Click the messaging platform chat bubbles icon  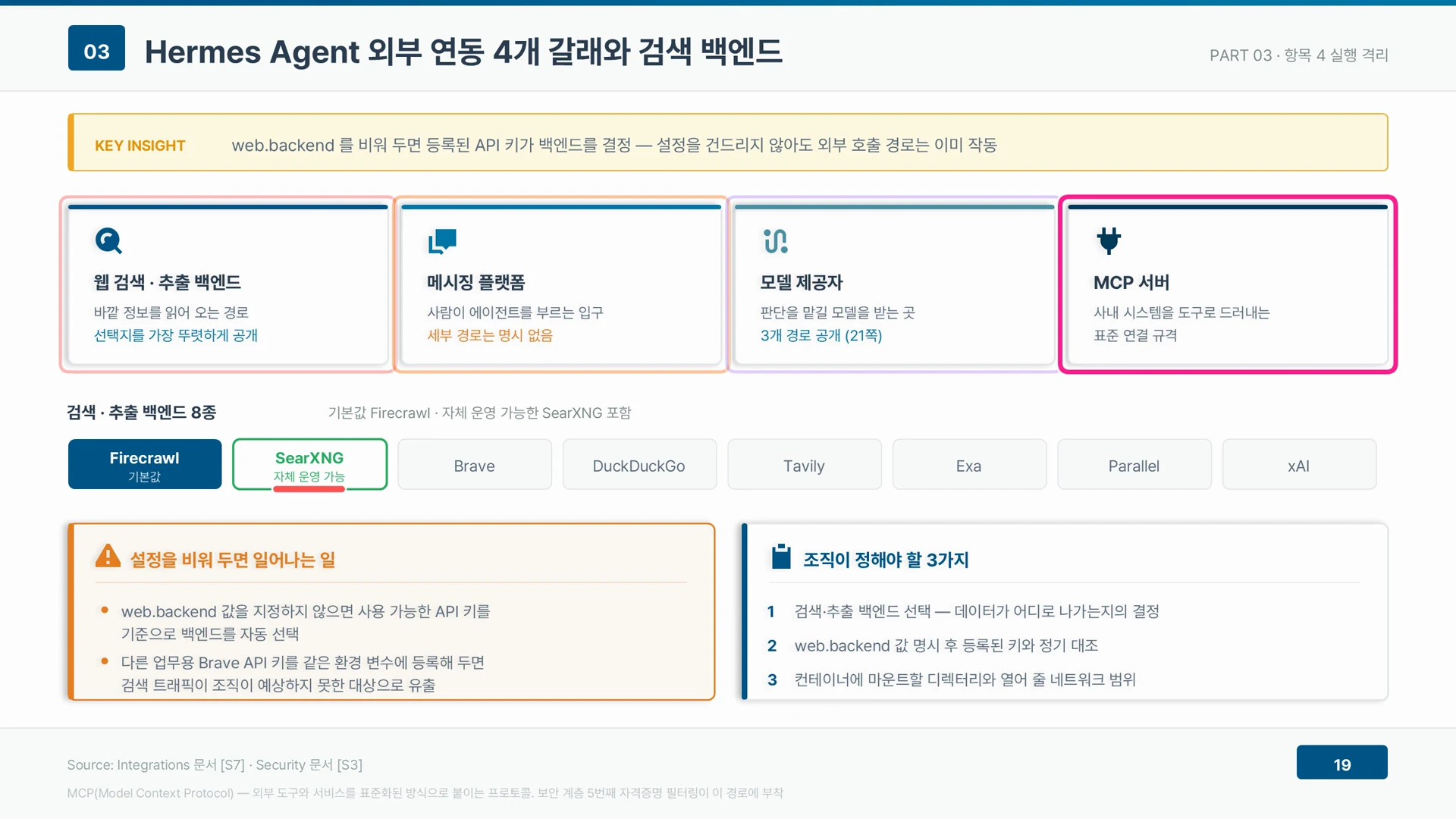442,241
